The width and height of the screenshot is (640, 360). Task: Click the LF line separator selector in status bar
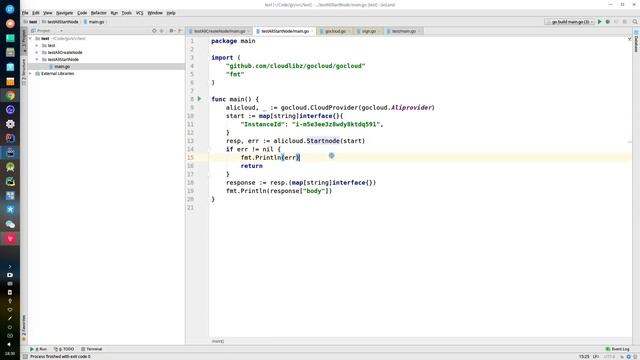(596, 357)
